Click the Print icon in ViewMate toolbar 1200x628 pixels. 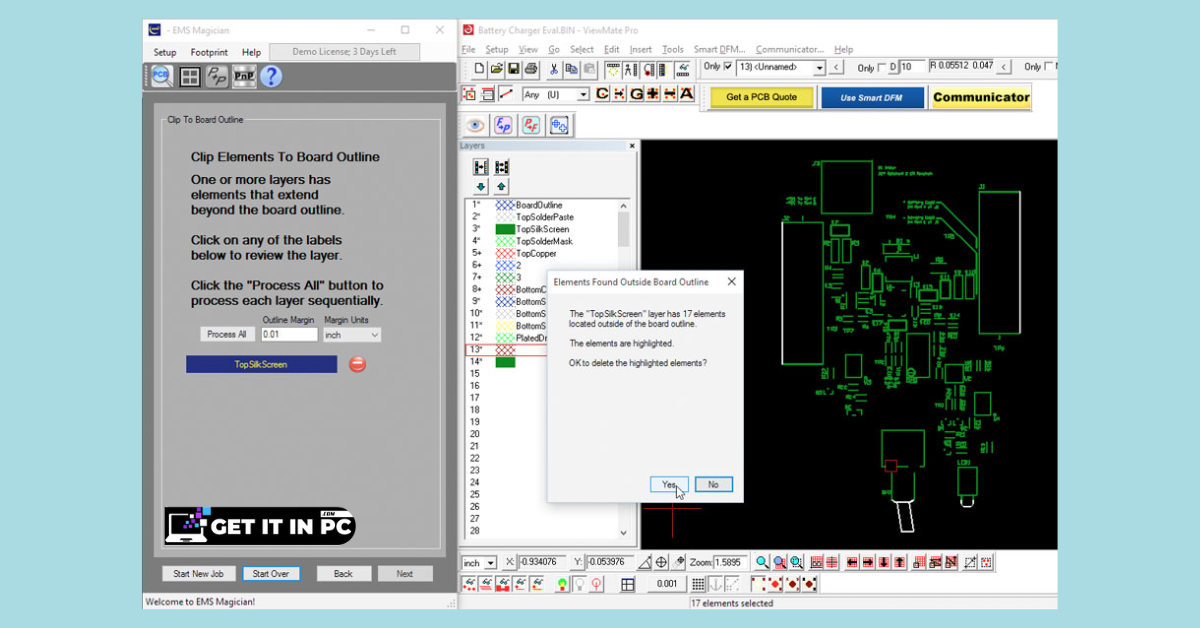click(530, 69)
